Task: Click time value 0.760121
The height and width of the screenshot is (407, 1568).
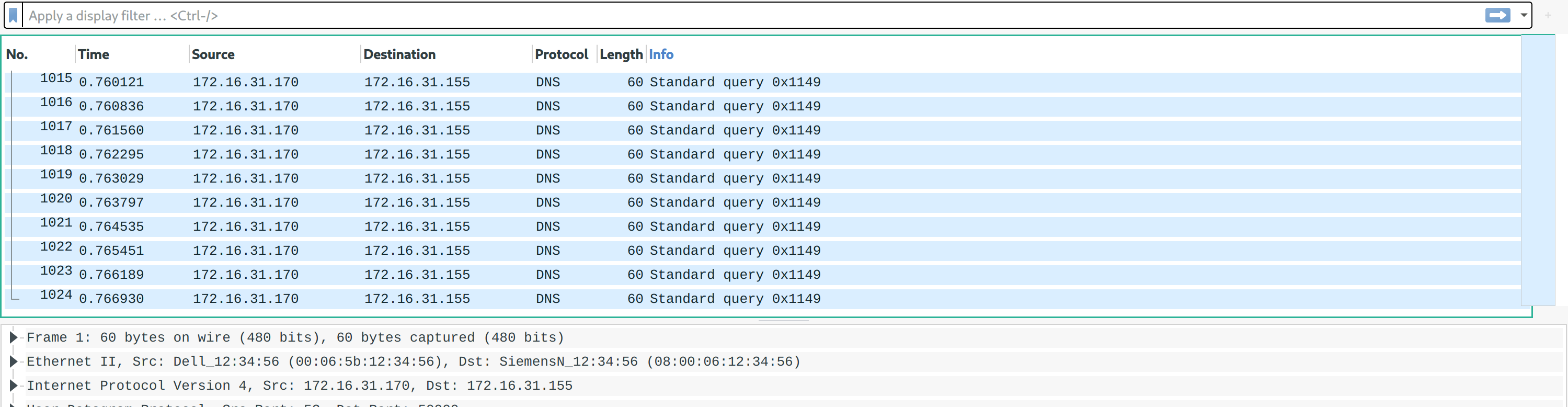Action: 111,82
